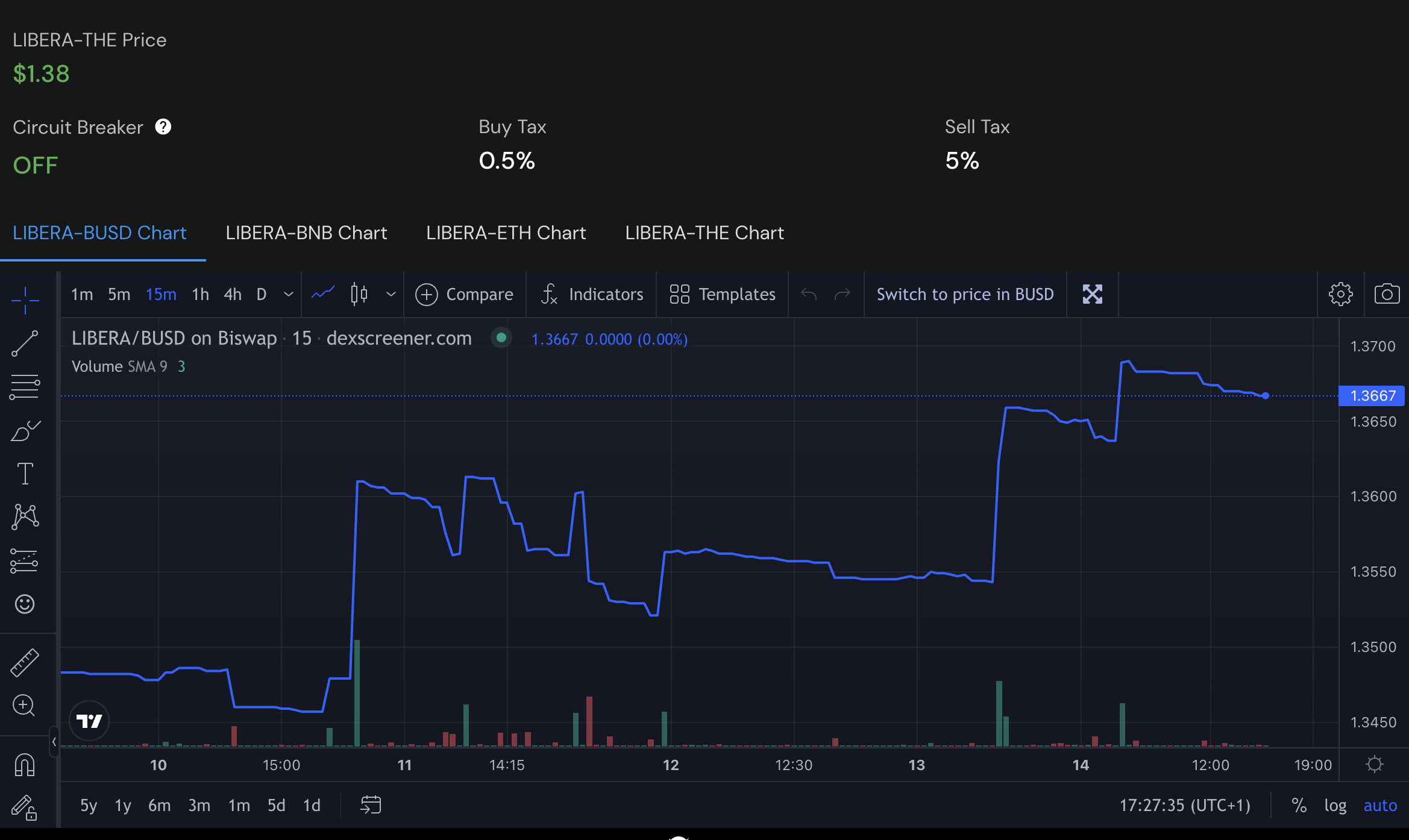Set date range to 5d
This screenshot has height=840, width=1409.
click(x=276, y=806)
